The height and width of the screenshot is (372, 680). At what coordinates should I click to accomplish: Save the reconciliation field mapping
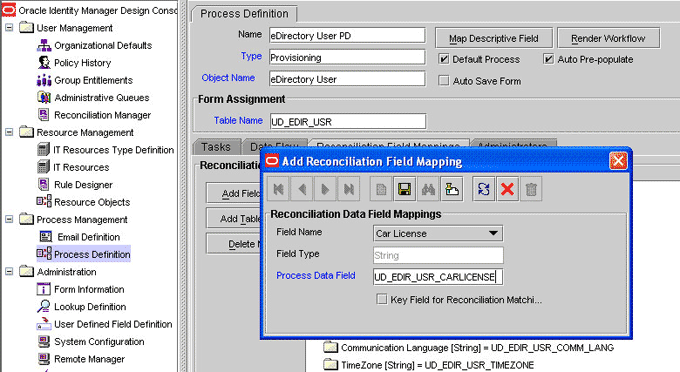405,189
